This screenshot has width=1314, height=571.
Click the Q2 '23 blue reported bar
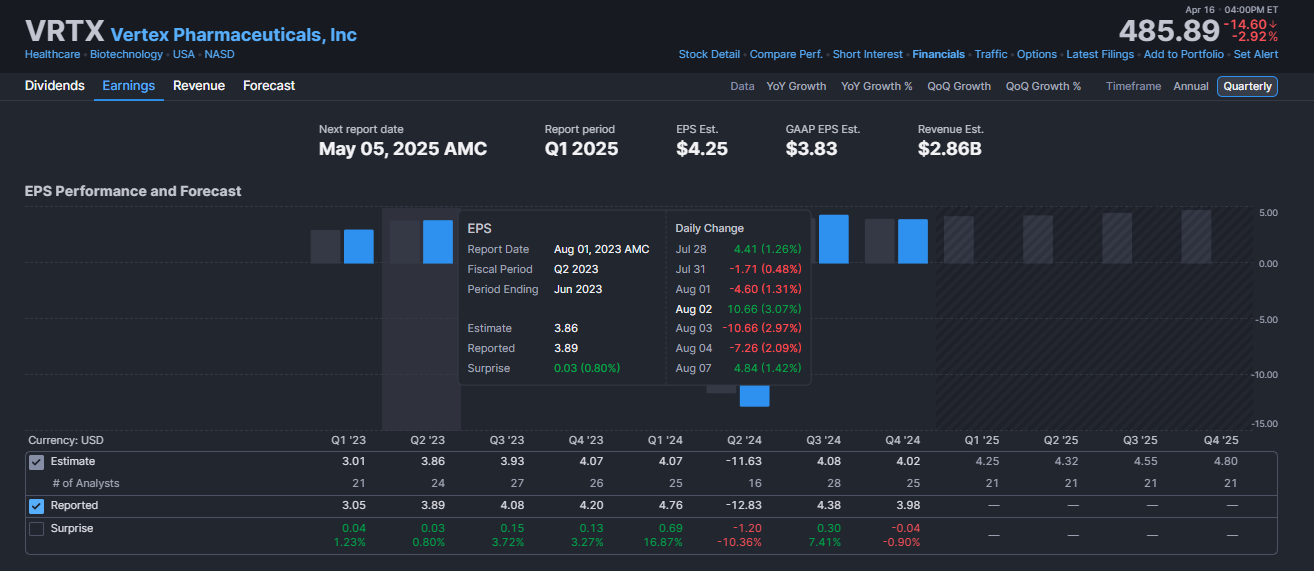click(438, 242)
